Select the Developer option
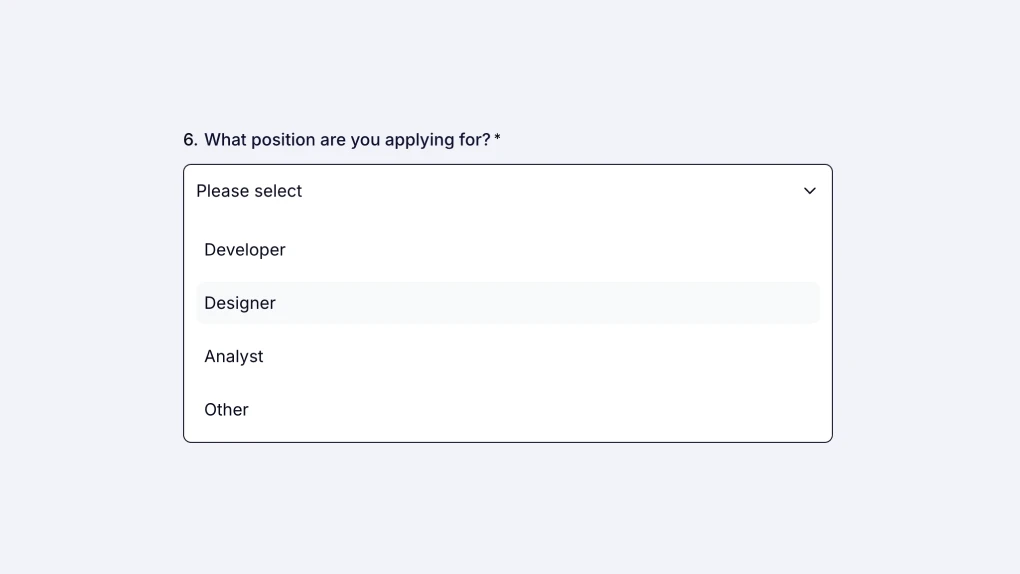 point(245,250)
